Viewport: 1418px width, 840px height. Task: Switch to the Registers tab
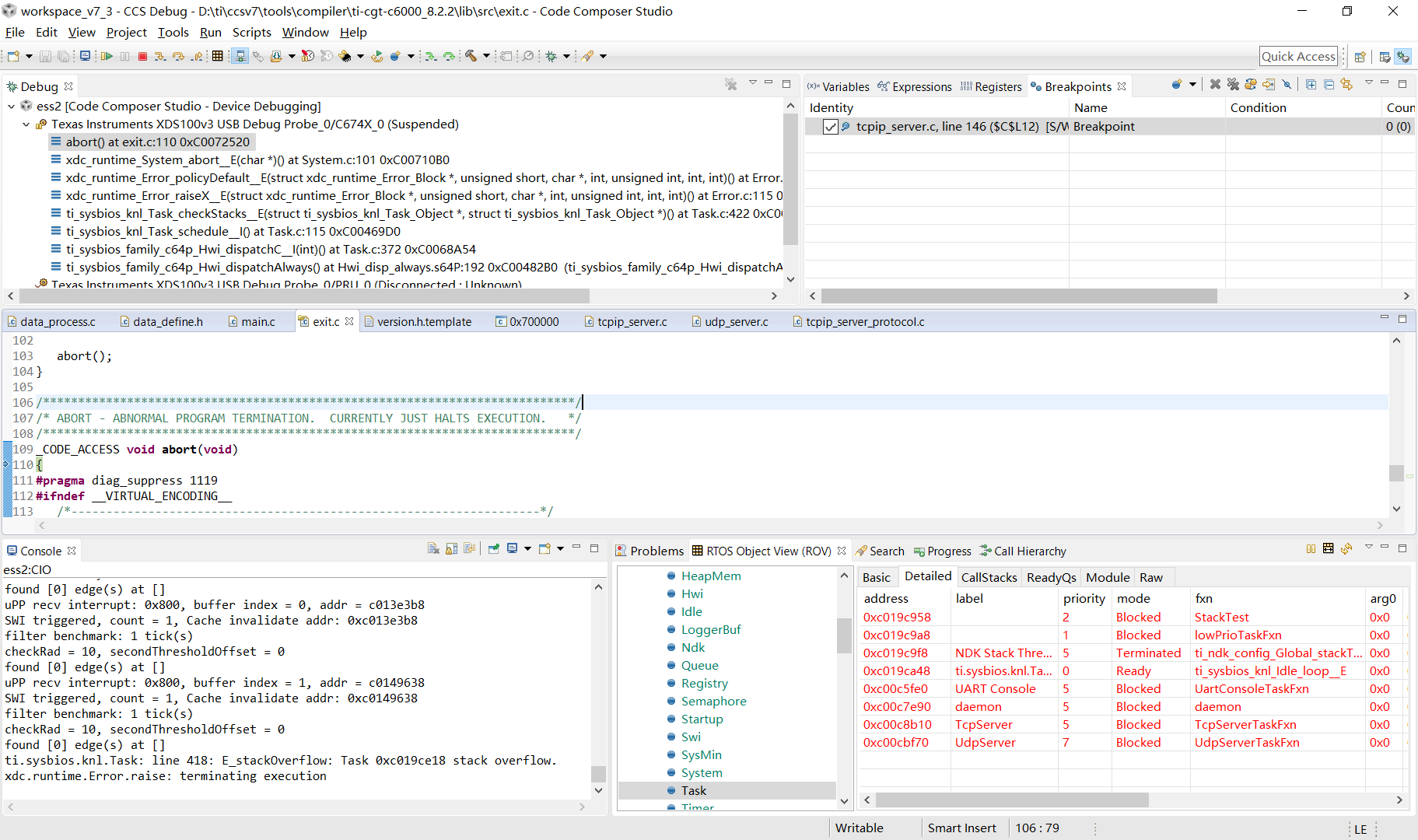coord(990,86)
